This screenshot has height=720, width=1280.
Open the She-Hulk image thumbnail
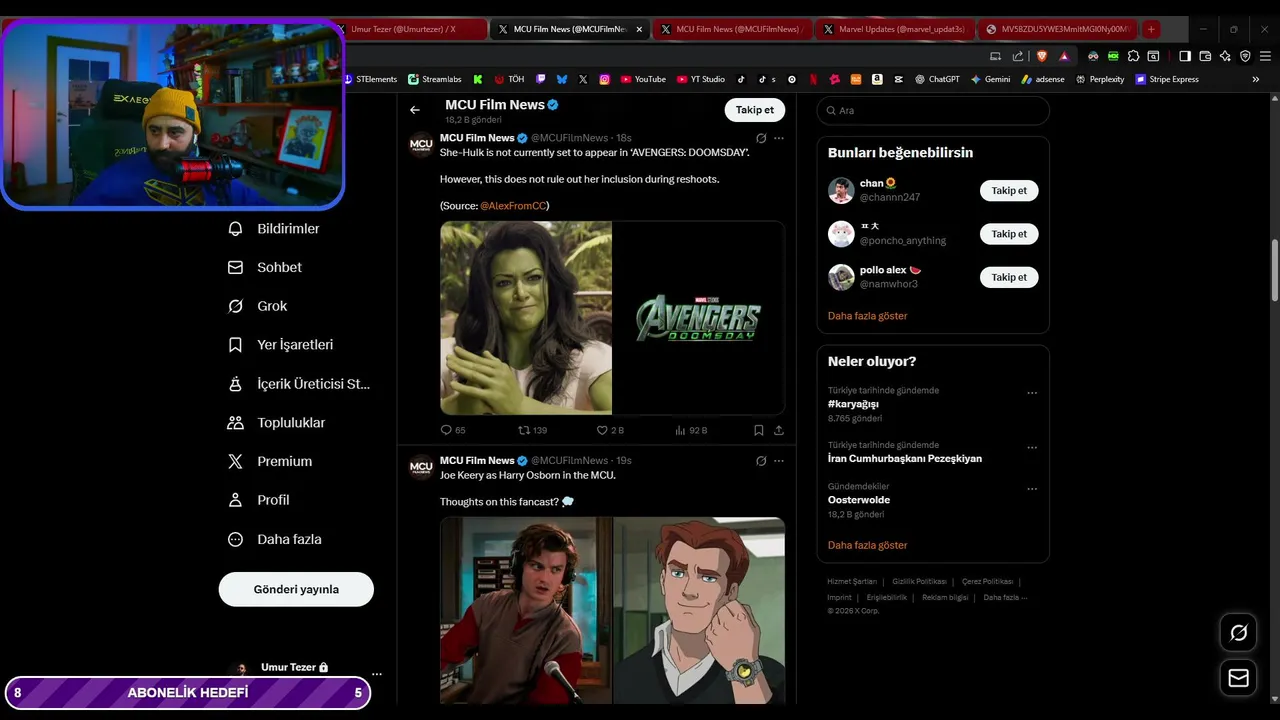[526, 318]
